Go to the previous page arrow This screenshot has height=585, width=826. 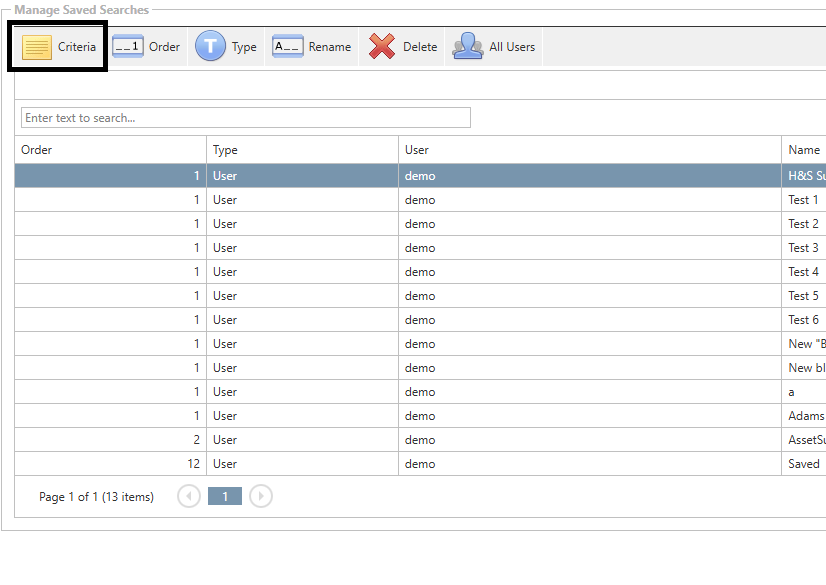pyautogui.click(x=189, y=496)
